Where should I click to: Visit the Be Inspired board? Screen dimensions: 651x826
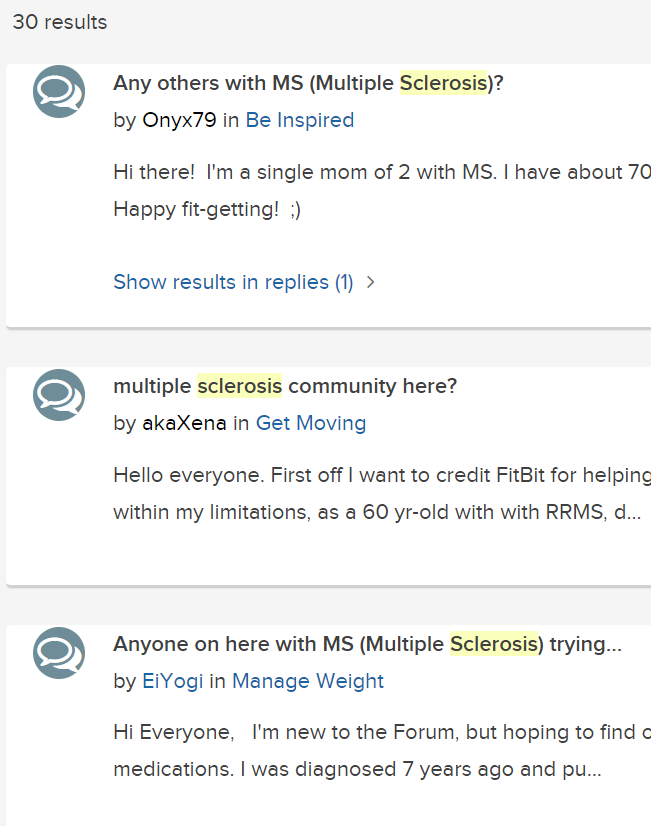tap(300, 120)
